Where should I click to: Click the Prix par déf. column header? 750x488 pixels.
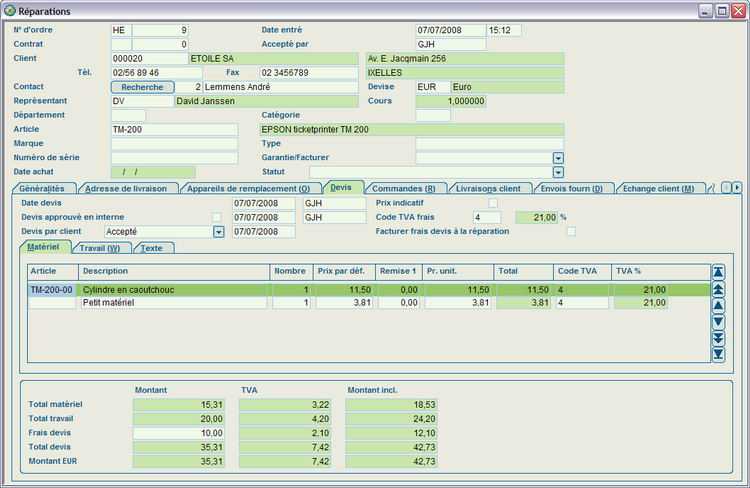click(x=344, y=271)
